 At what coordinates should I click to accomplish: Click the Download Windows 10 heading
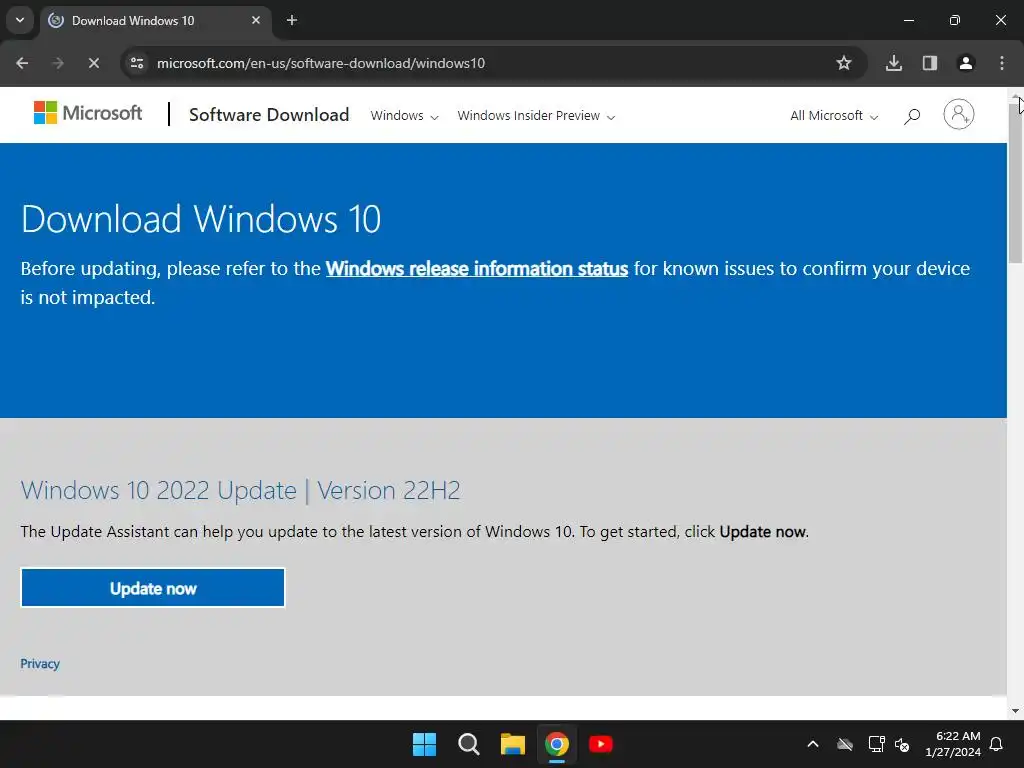pos(201,219)
